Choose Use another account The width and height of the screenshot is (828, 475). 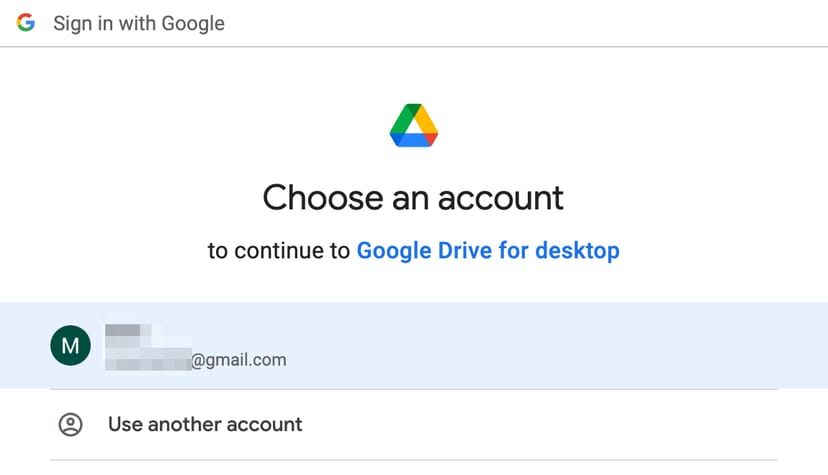click(205, 424)
